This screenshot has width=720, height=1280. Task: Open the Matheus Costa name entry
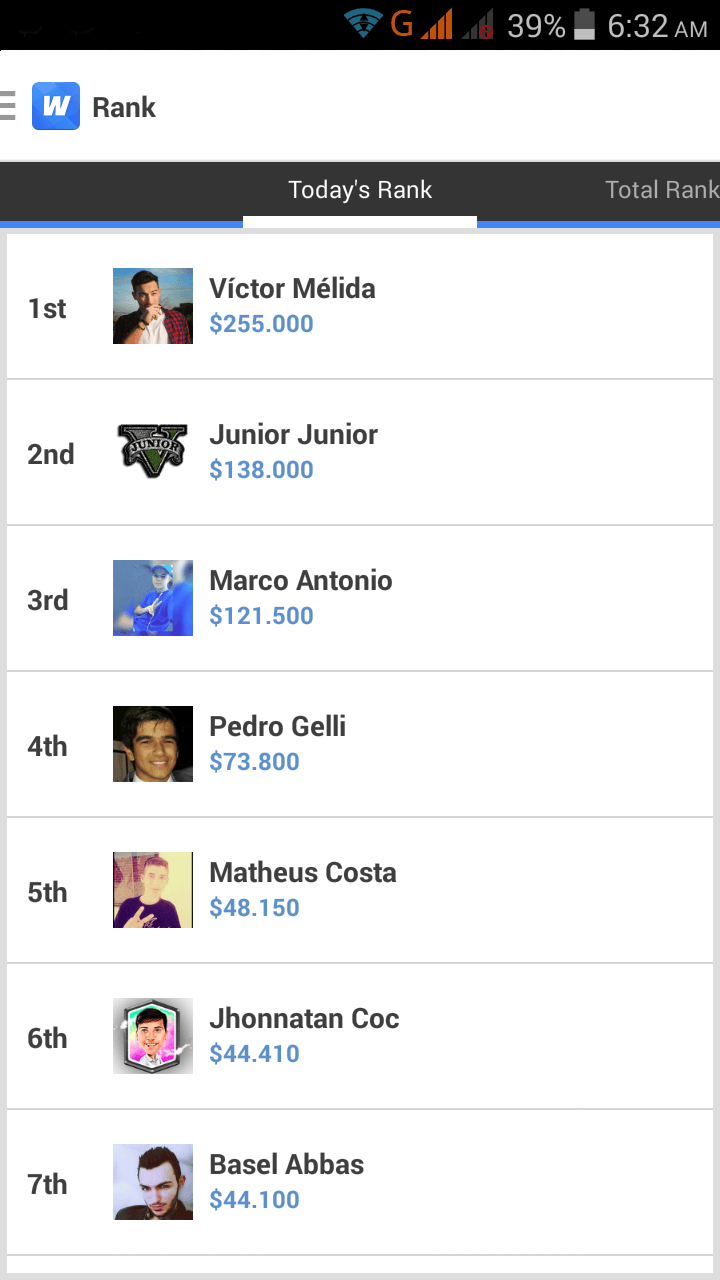click(x=302, y=873)
